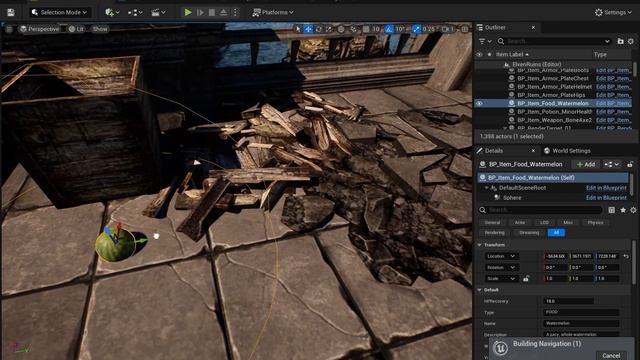Toggle the world/local coordinate space globe icon
640x360 pixels.
coord(341,29)
